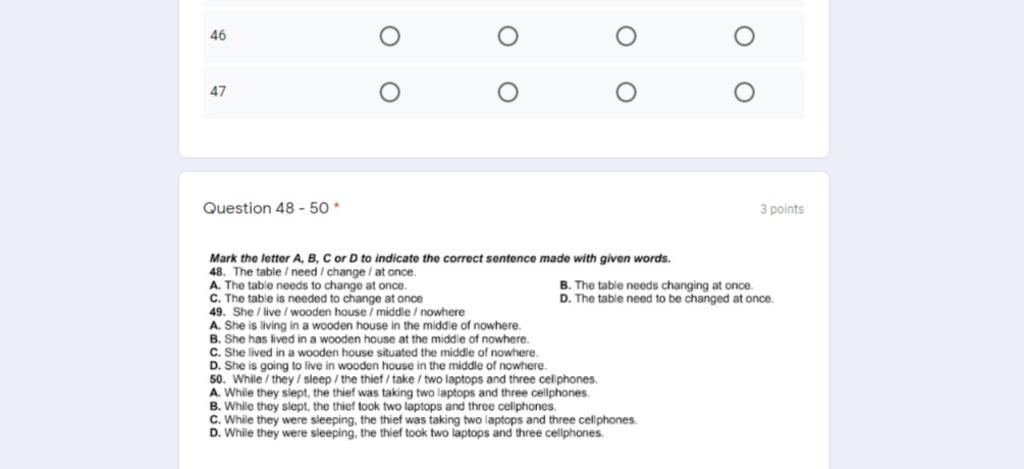Screen dimensions: 1024x469
Task: Click the "3 points" label
Action: 781,209
